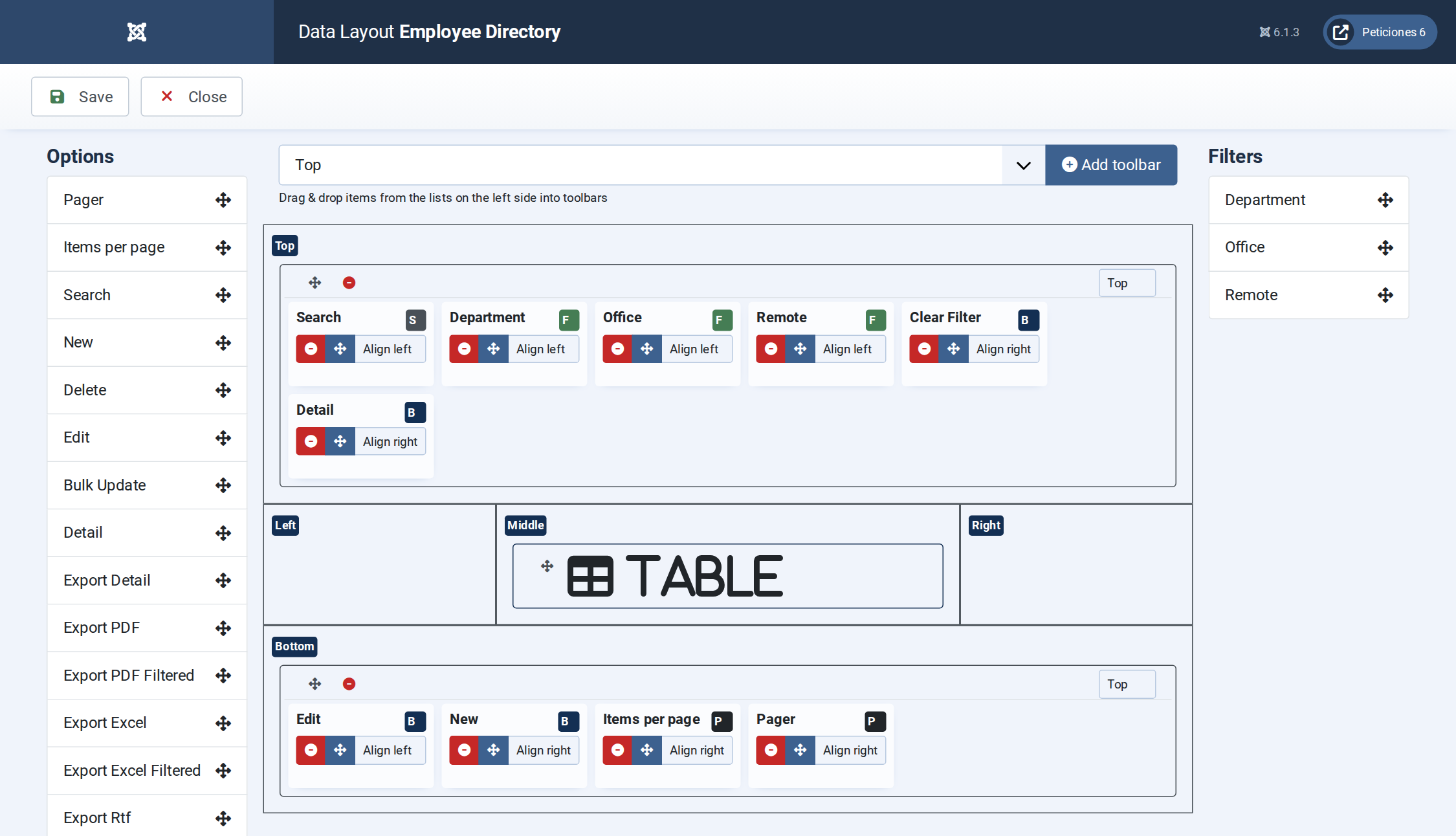Change Detail item alignment dropdown
The width and height of the screenshot is (1456, 836).
[x=390, y=441]
